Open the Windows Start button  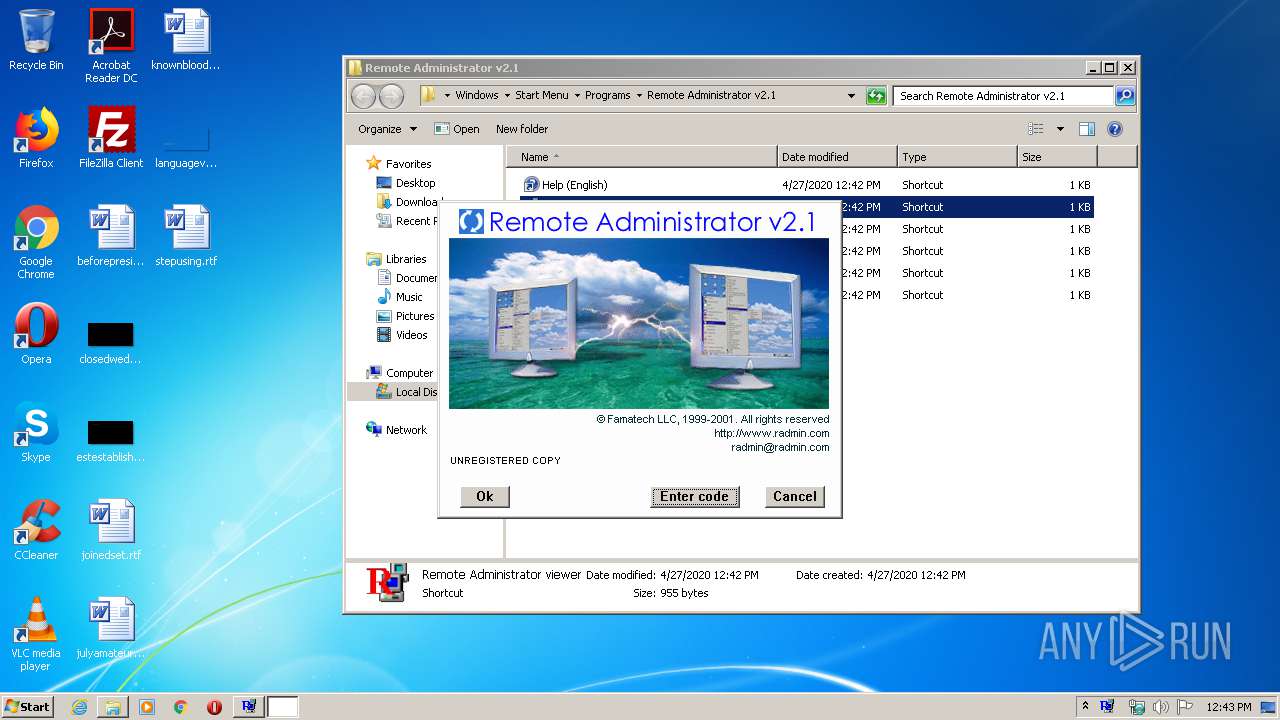pos(28,706)
